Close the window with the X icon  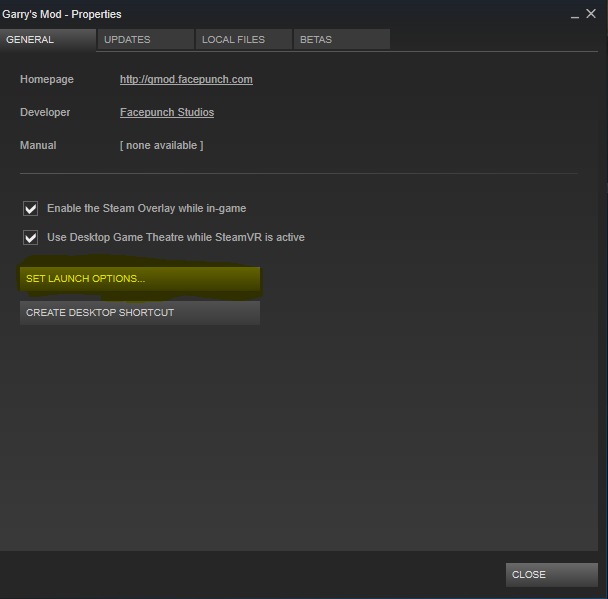coord(591,14)
